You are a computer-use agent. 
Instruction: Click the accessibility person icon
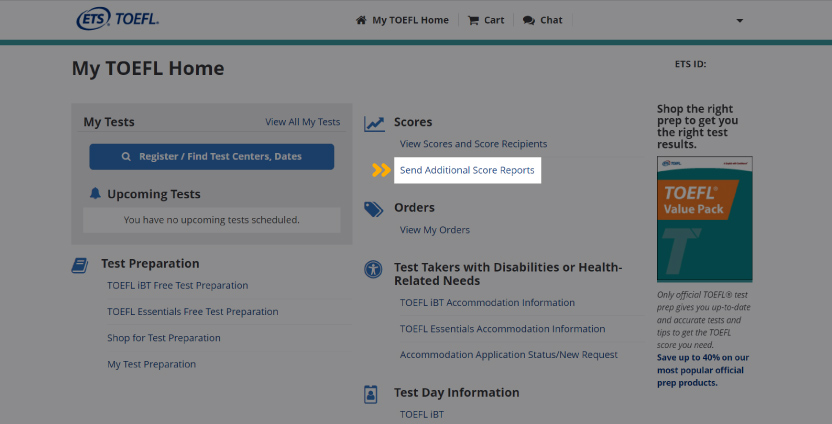[x=373, y=269]
